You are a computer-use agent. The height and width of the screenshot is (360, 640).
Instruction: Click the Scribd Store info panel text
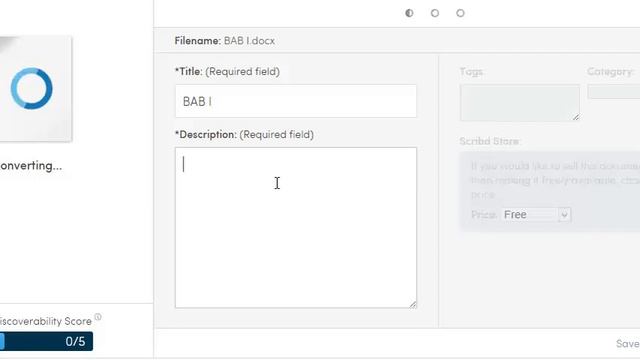pos(555,180)
